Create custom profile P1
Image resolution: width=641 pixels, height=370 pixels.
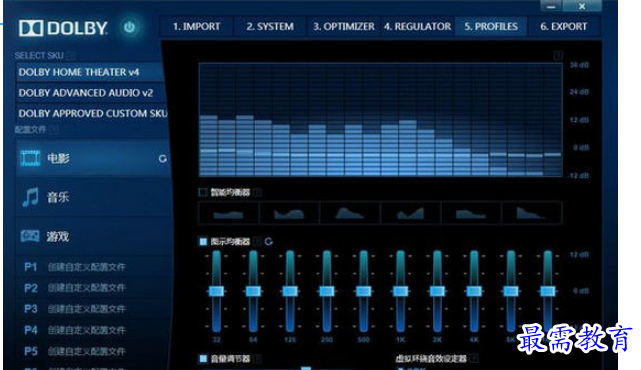tap(74, 267)
